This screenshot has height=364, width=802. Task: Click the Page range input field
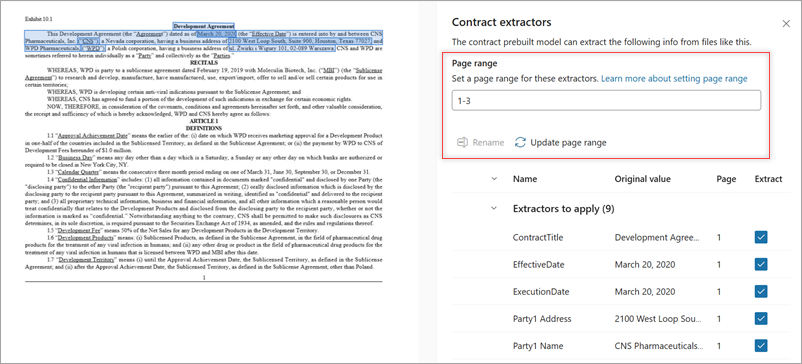606,101
